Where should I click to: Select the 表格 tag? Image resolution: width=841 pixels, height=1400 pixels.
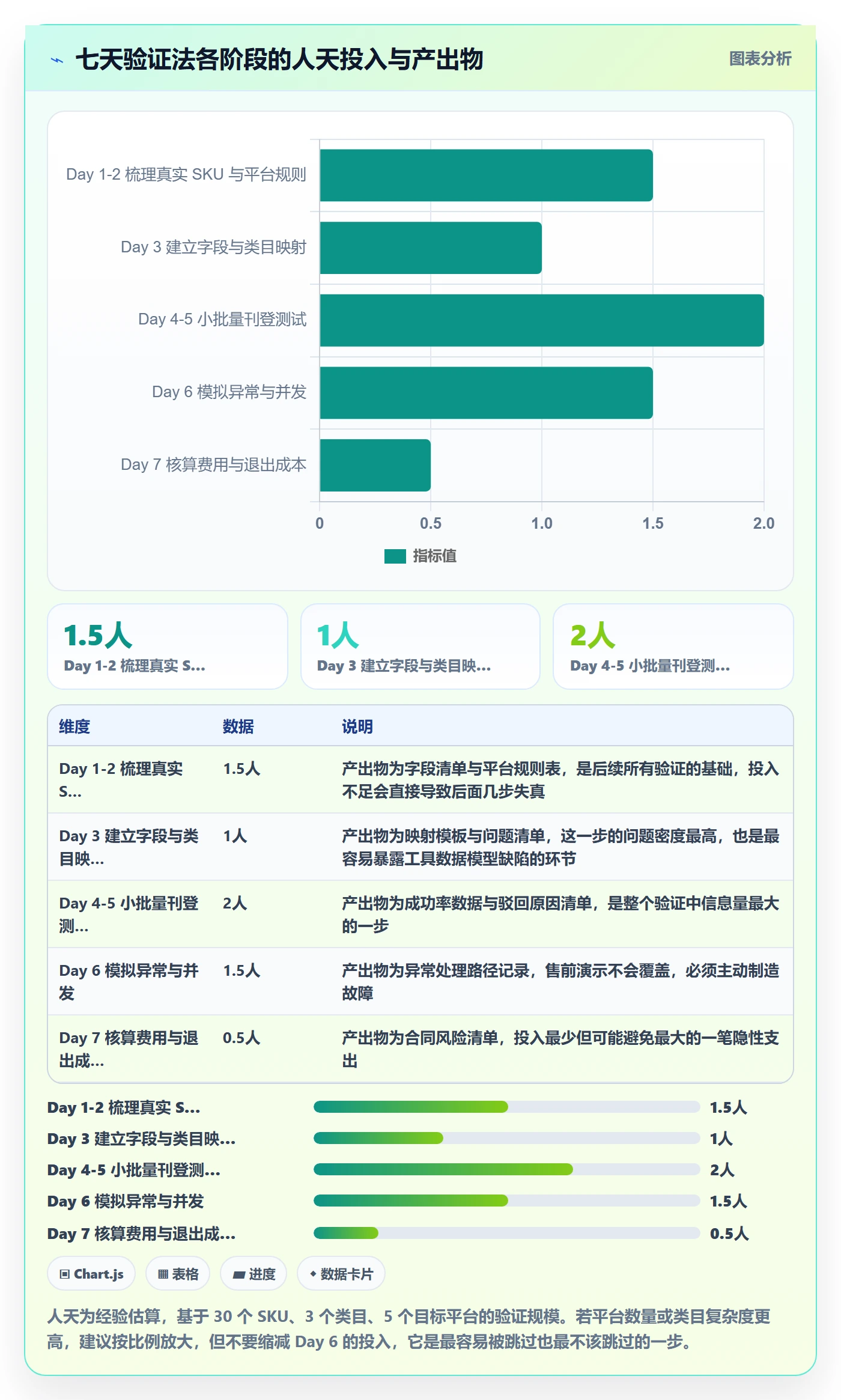click(178, 1273)
